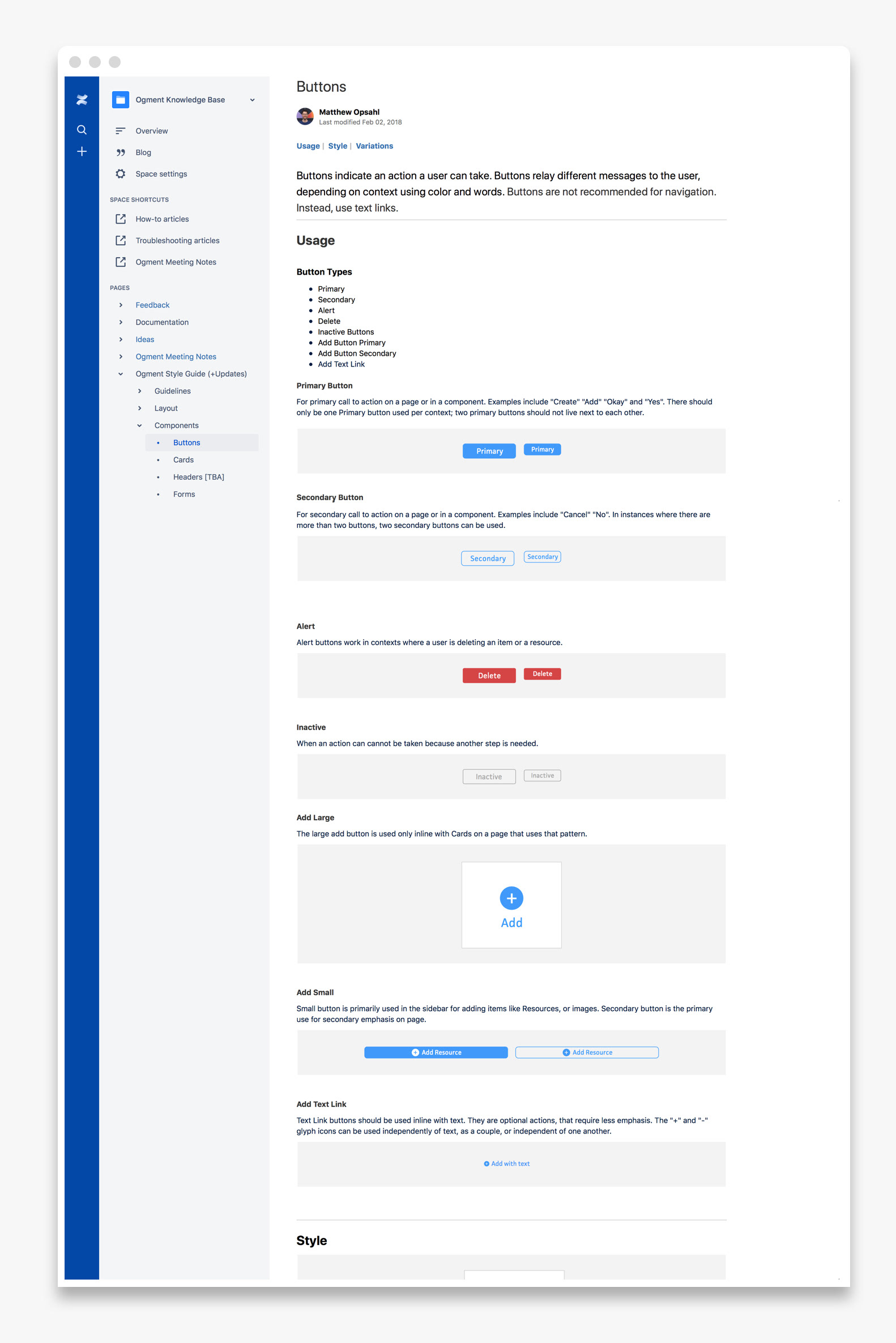Viewport: 896px width, 1343px height.
Task: Click the large Secondary button
Action: pyautogui.click(x=488, y=558)
